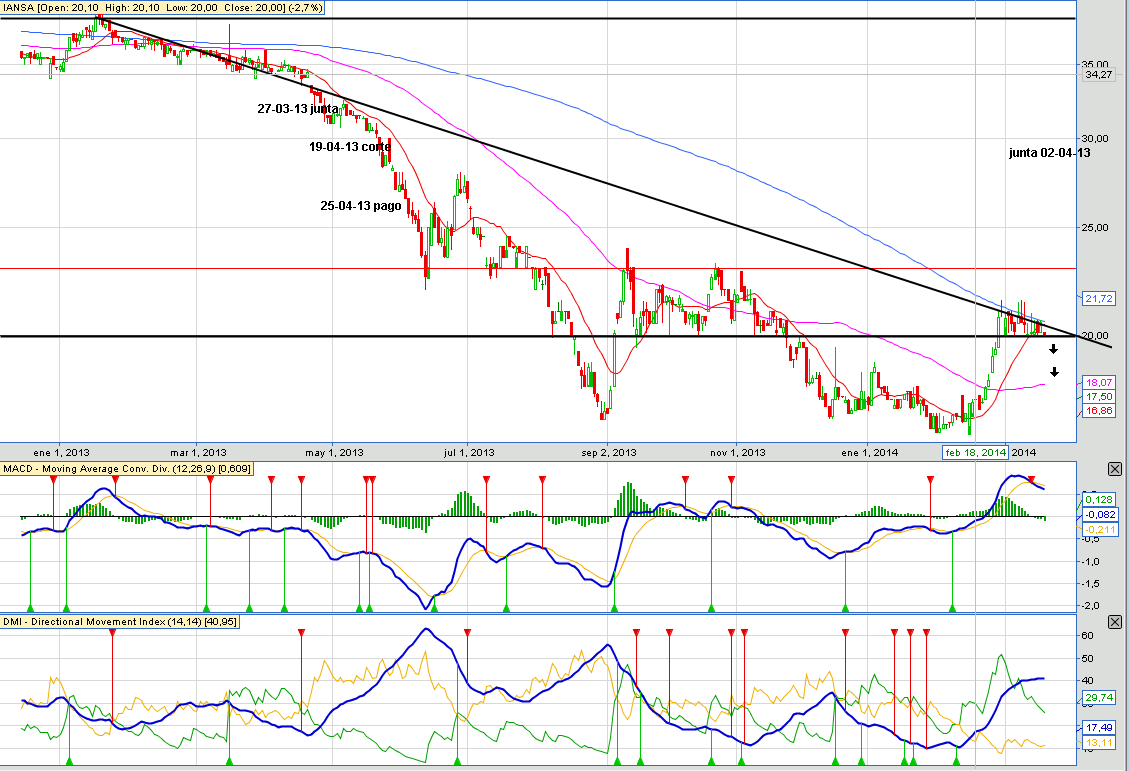
Task: Select the green 29,74 DMI value label
Action: pyautogui.click(x=1098, y=697)
